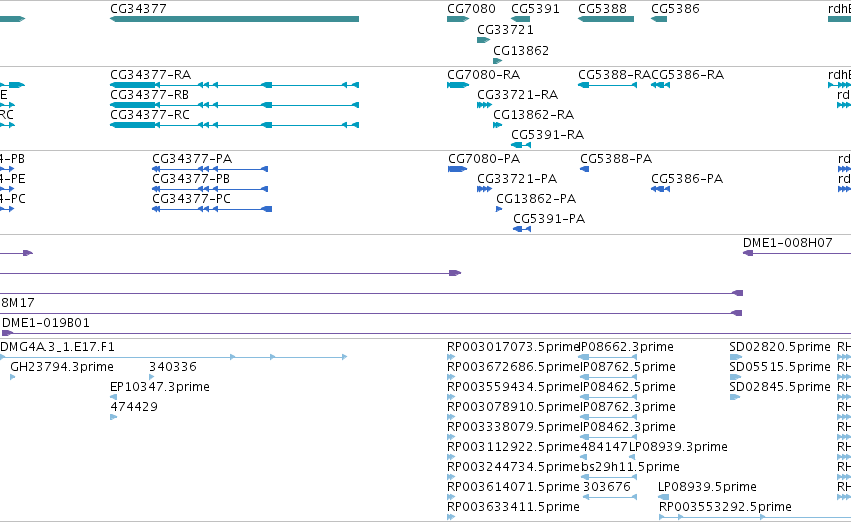Click the CG34377-RA transcript
851x522 pixels.
click(234, 85)
